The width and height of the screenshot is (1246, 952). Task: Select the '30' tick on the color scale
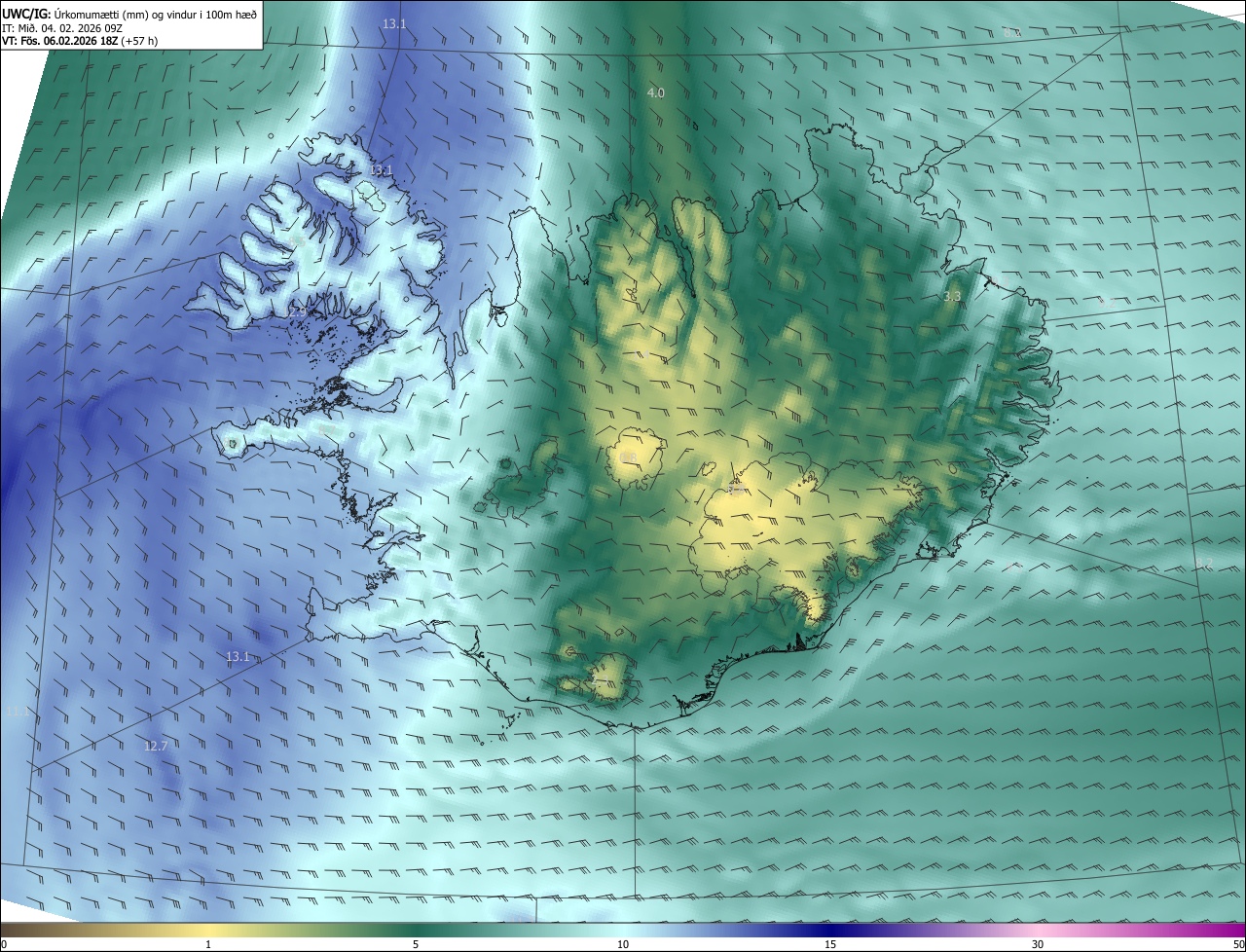pos(1038,944)
